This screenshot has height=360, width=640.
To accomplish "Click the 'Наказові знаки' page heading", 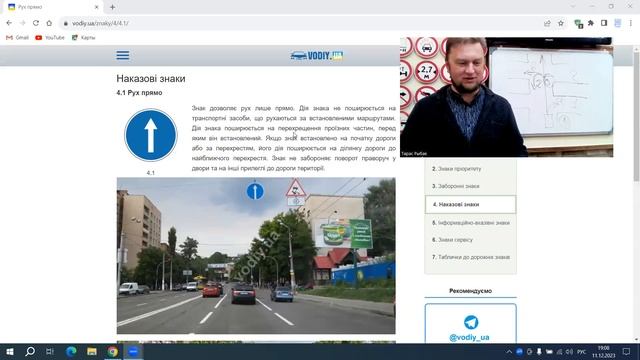I will (x=151, y=78).
